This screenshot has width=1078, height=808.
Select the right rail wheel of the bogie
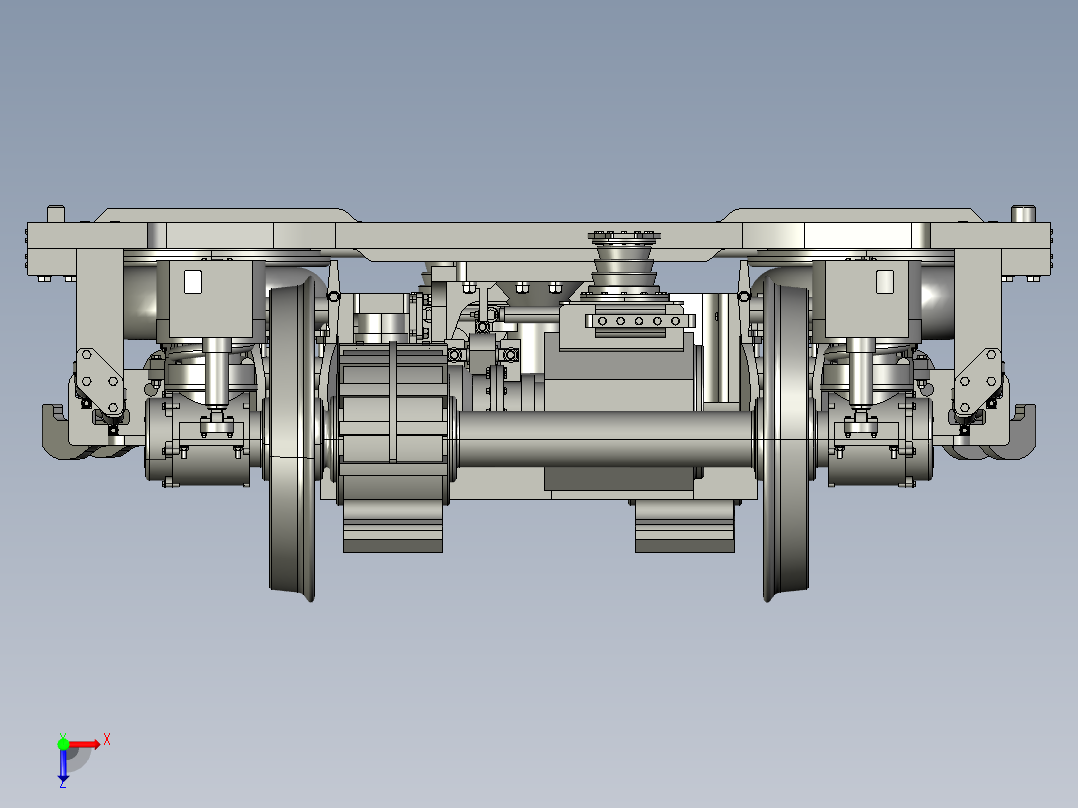(786, 439)
